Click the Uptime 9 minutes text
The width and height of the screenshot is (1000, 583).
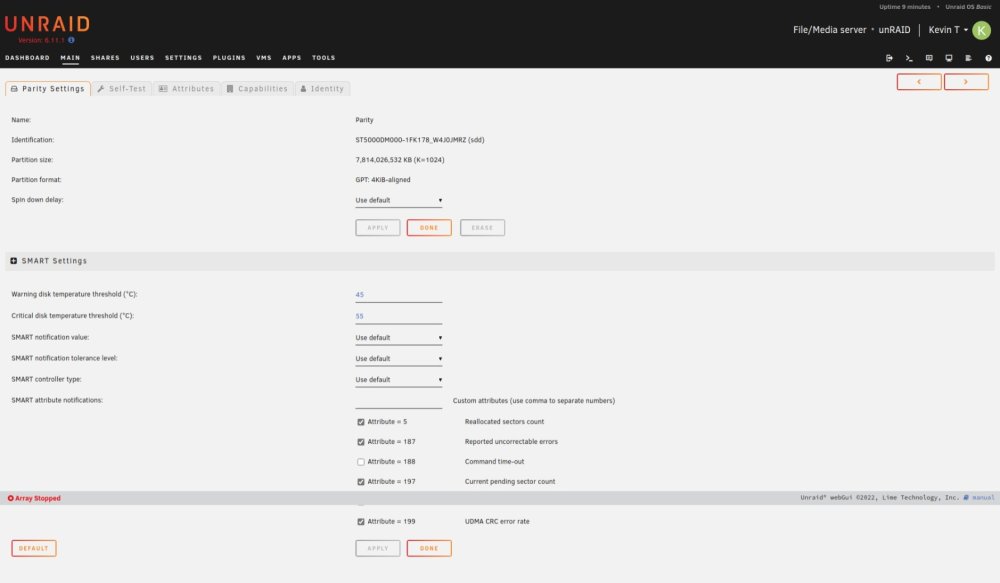tap(904, 7)
